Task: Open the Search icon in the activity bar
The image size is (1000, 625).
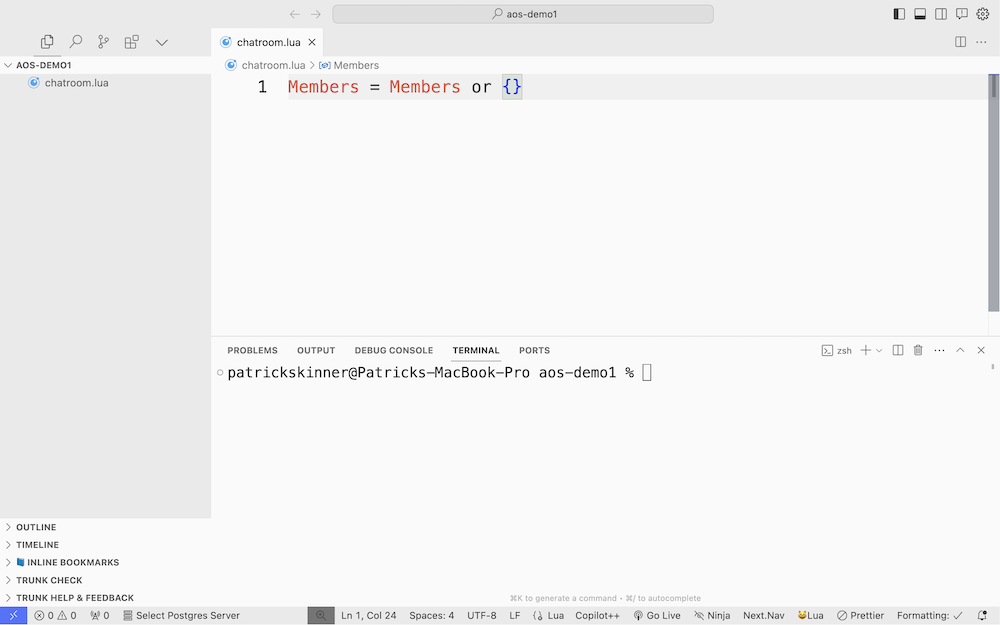Action: coord(75,42)
